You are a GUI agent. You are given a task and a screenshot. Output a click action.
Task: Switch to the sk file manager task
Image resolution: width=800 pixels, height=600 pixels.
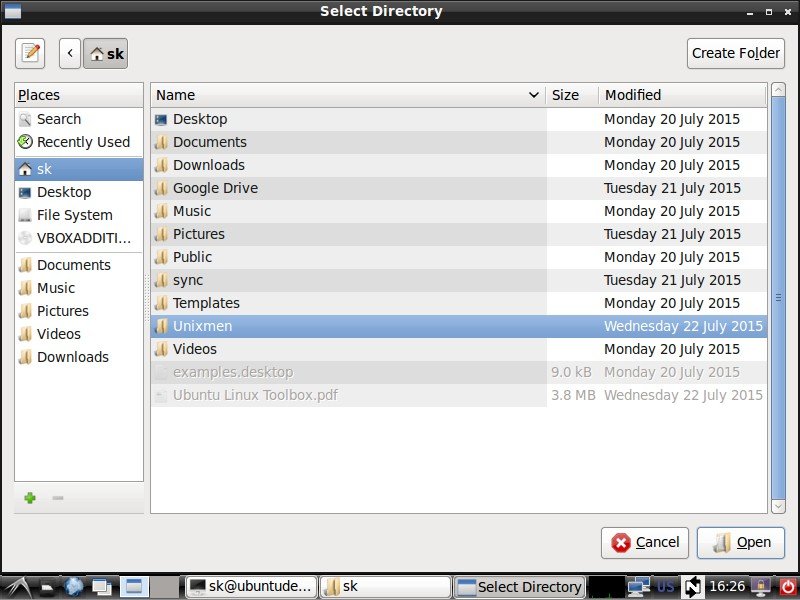click(385, 587)
